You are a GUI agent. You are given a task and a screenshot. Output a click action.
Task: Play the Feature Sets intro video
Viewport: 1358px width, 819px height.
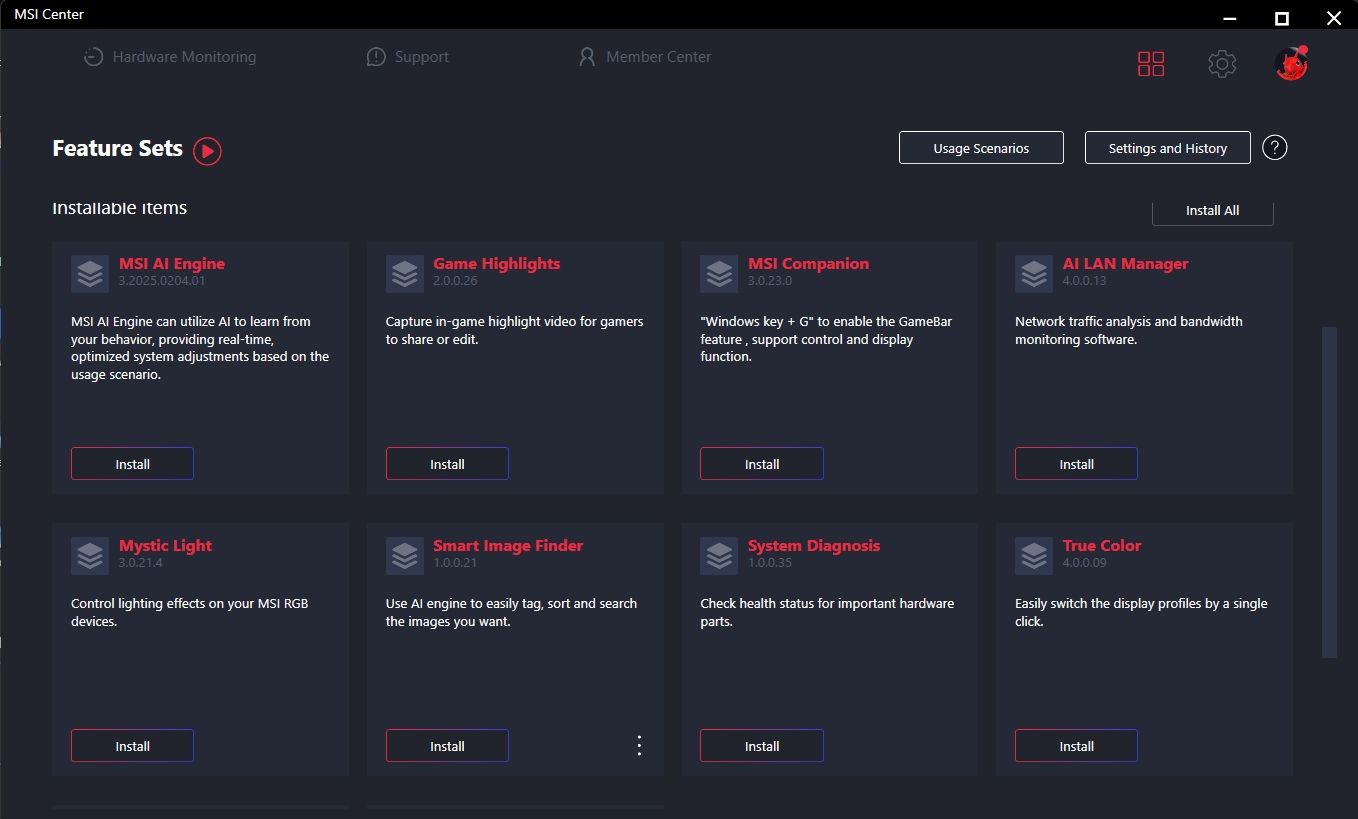(207, 151)
